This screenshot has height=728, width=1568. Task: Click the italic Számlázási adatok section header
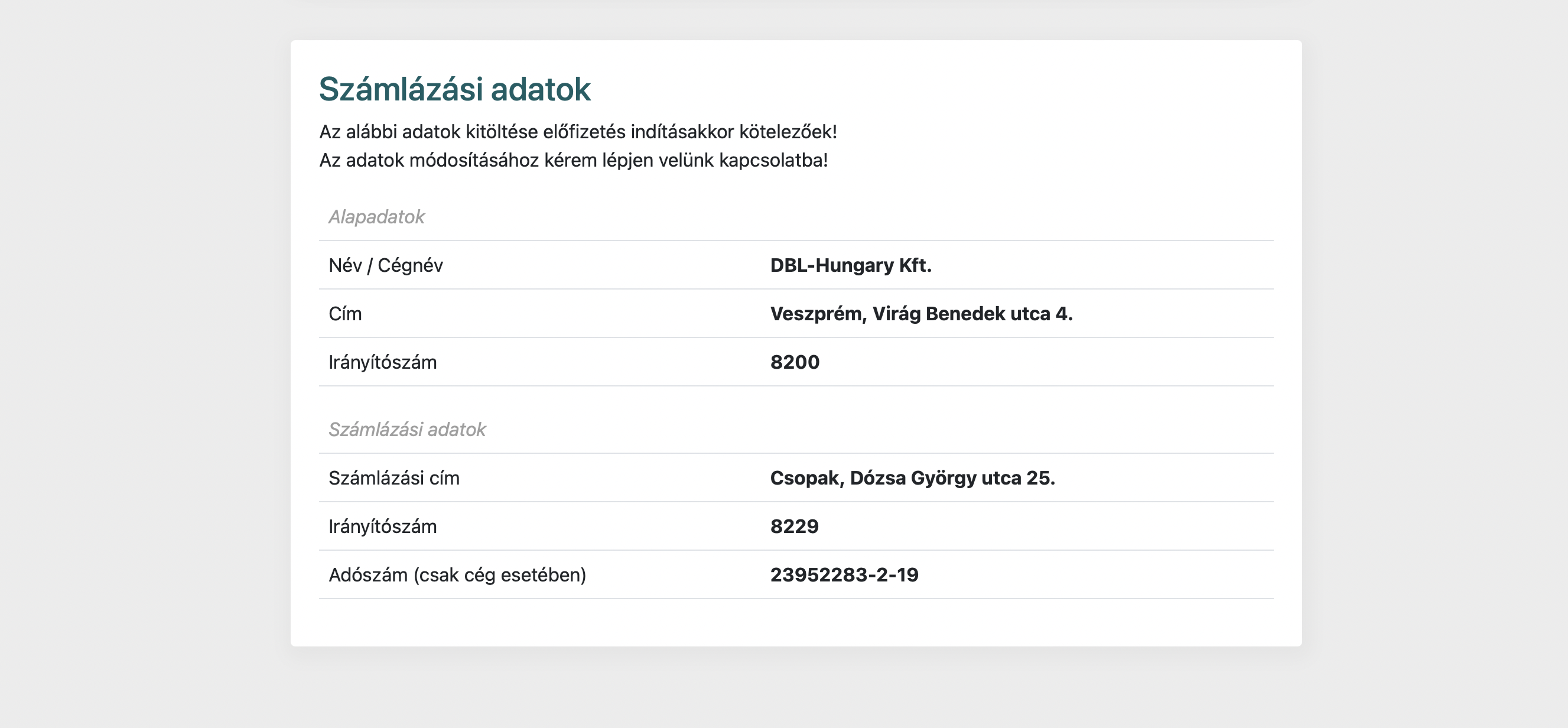click(x=406, y=430)
